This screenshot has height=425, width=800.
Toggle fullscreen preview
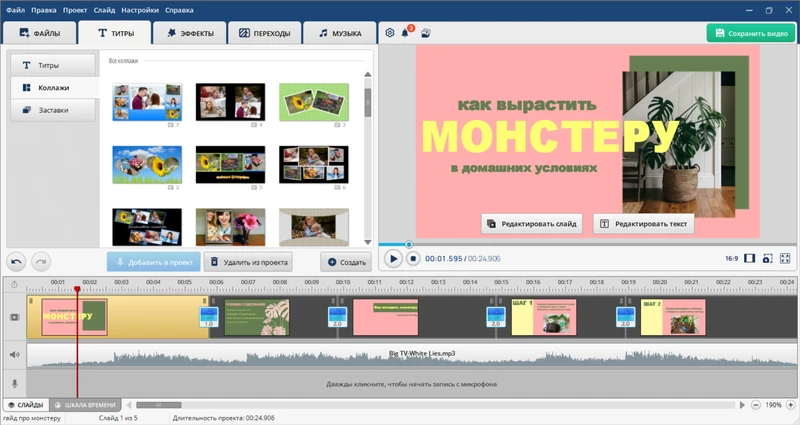pyautogui.click(x=785, y=259)
